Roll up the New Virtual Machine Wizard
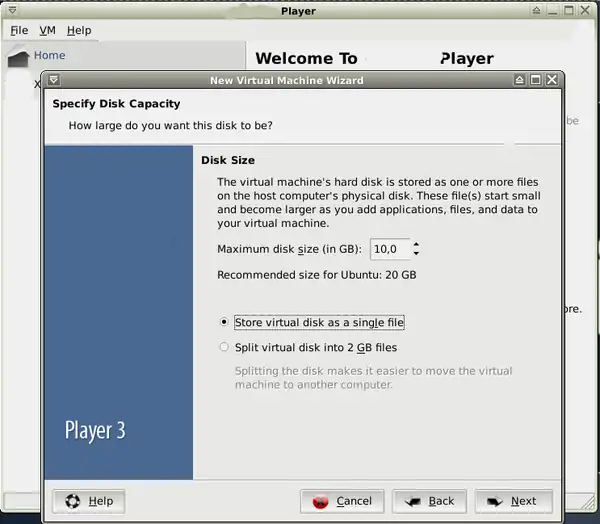600x524 pixels. tap(520, 80)
